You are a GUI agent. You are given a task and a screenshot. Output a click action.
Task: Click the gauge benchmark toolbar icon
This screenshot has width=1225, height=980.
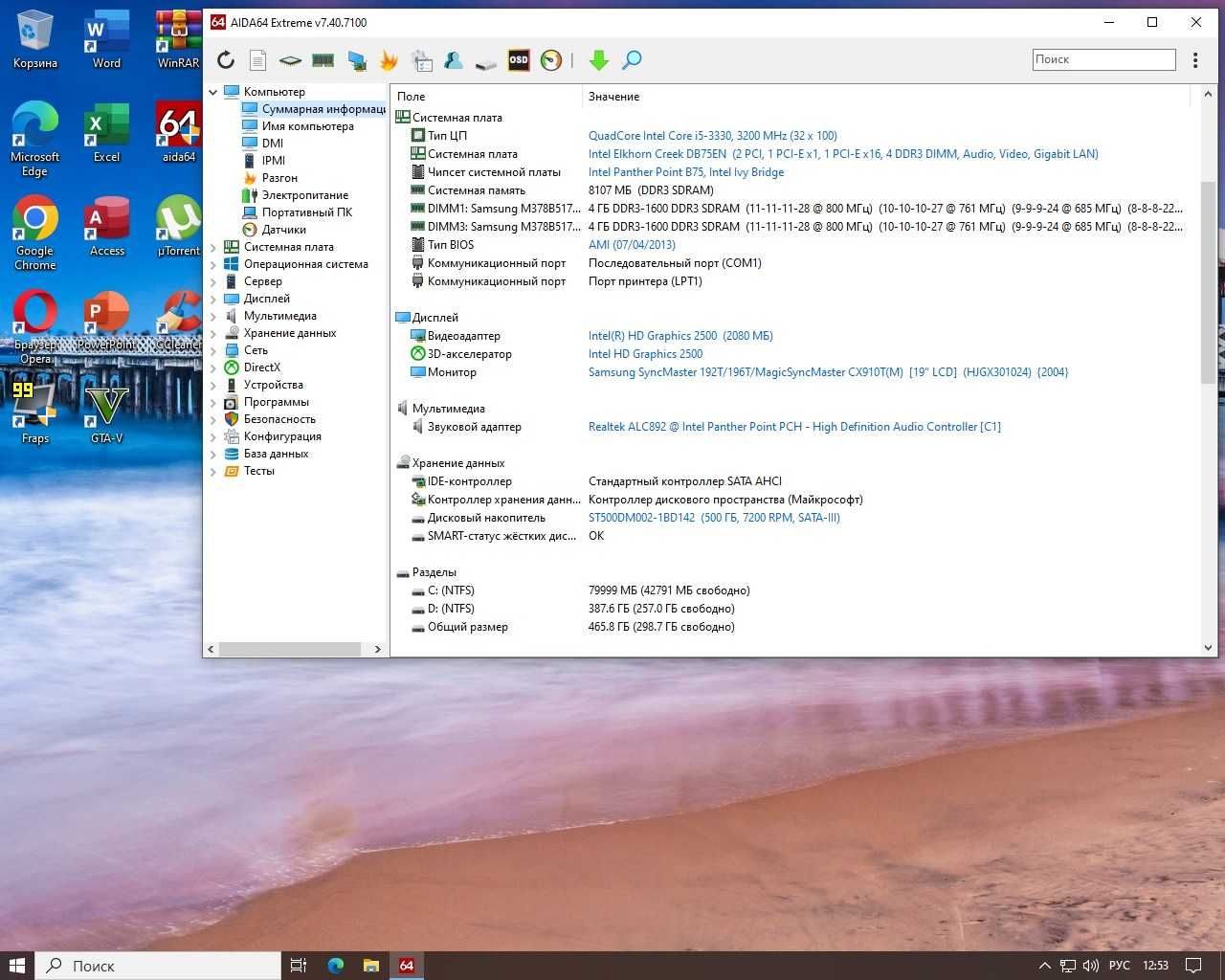tap(551, 60)
